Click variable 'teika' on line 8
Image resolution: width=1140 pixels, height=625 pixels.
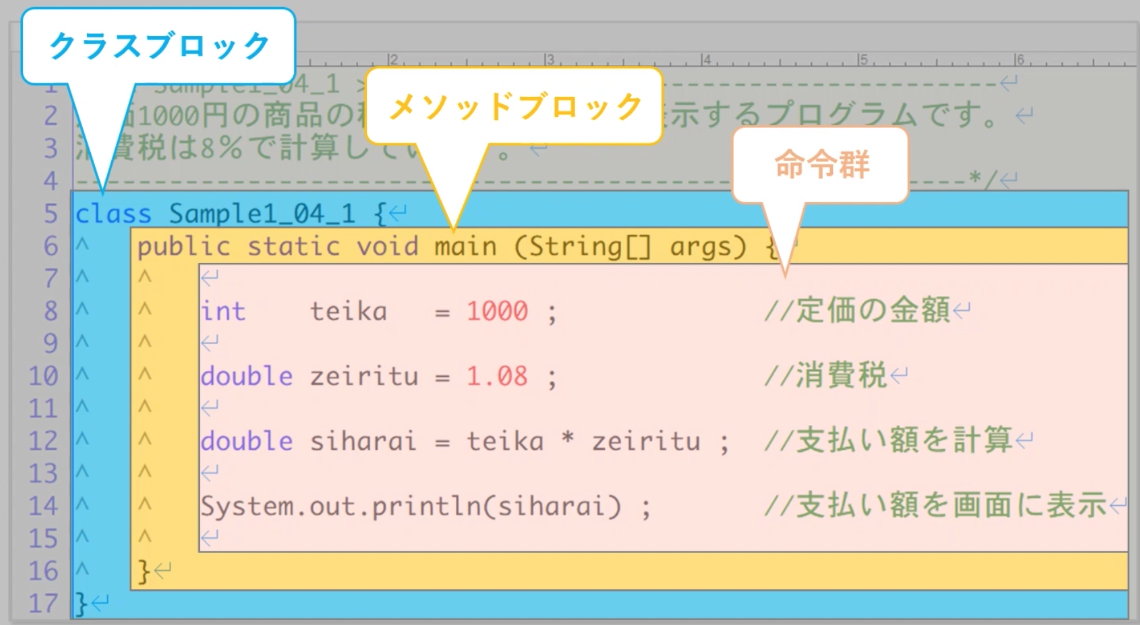[348, 311]
